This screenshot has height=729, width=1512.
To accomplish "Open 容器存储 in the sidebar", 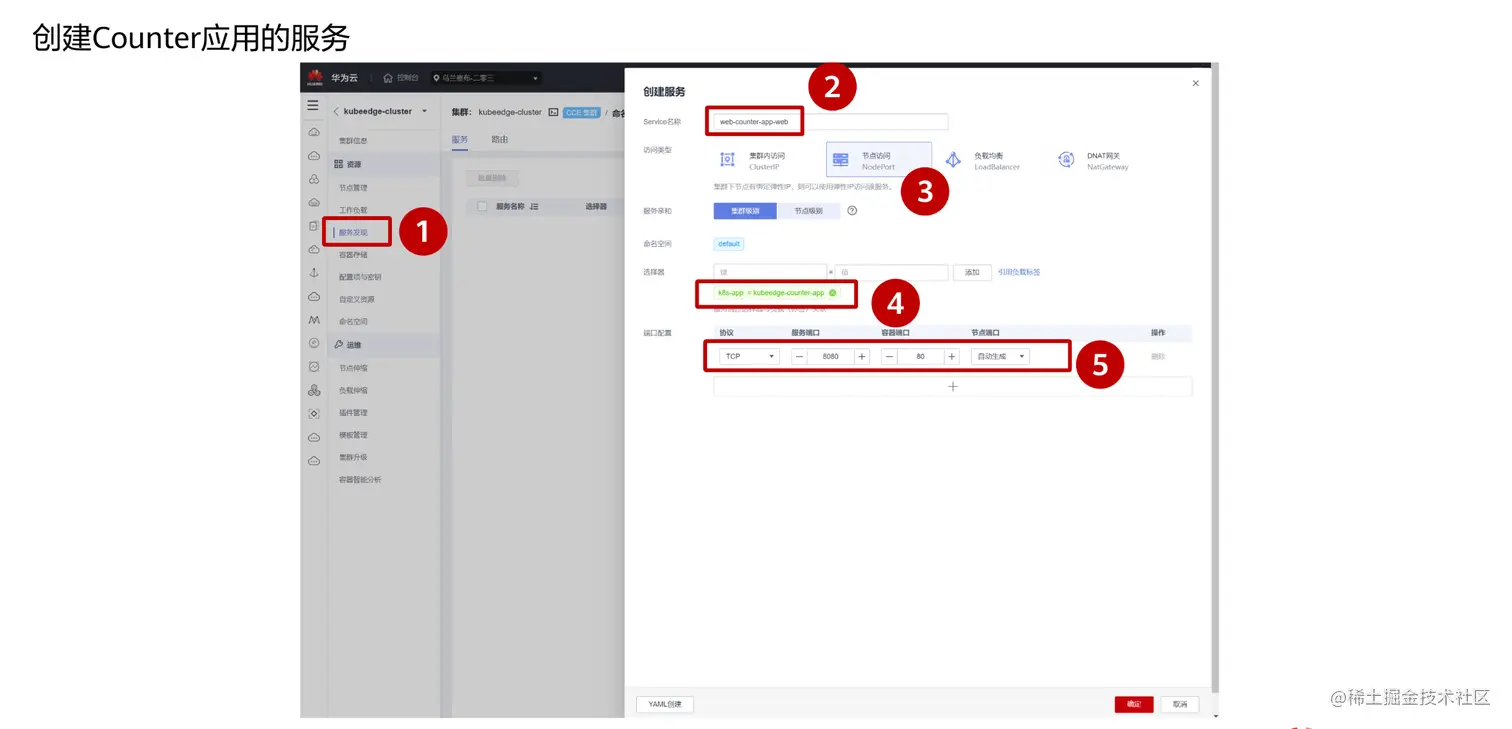I will click(x=353, y=255).
